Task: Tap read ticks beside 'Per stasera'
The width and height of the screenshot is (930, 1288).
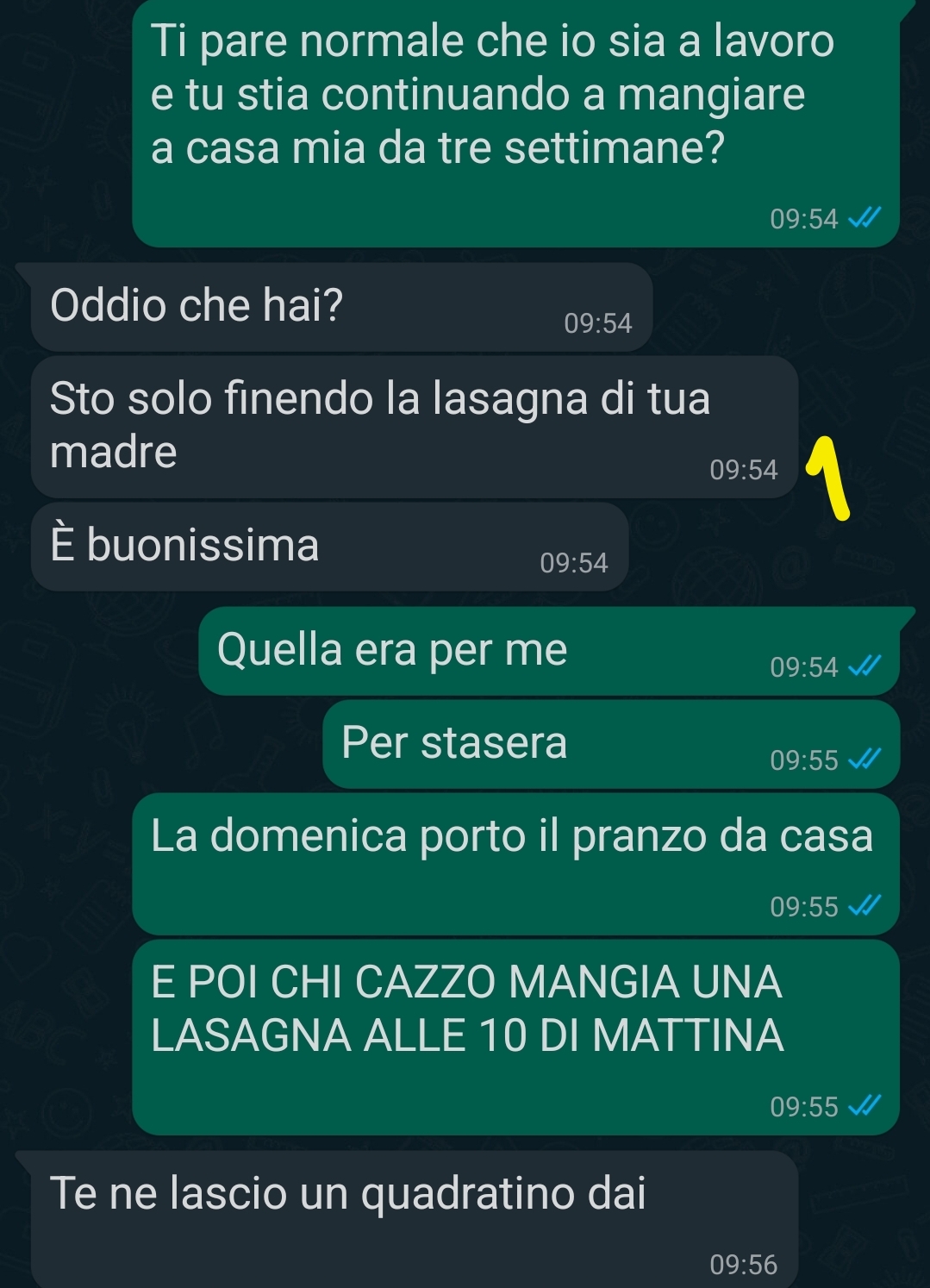Action: [864, 760]
